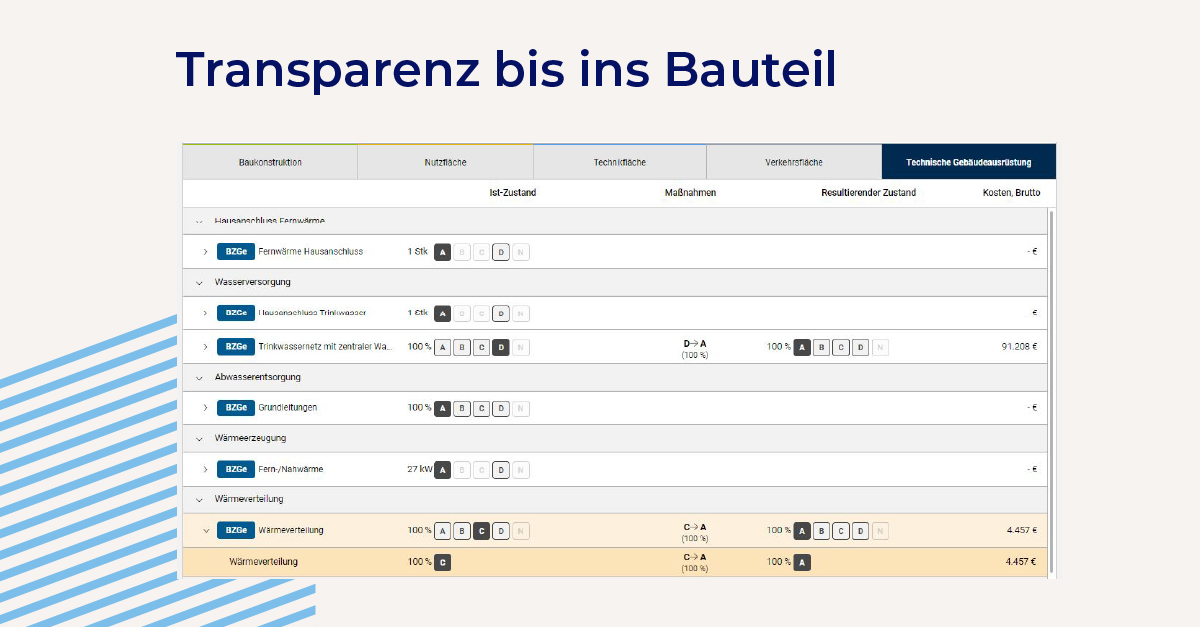
Task: Collapse the Wärmeerzeugung section
Action: pos(199,438)
